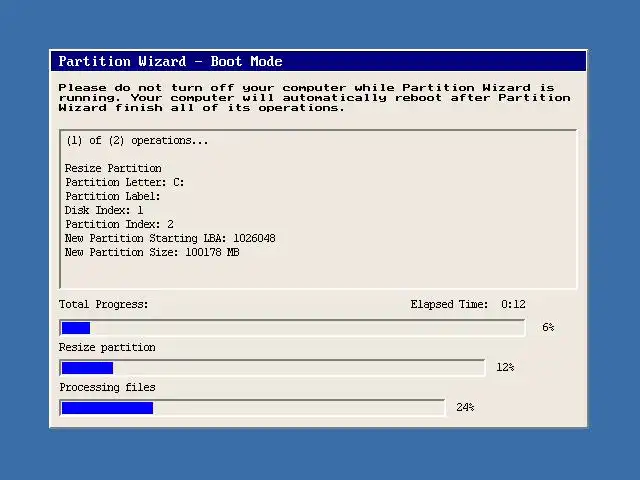Click the 24% processing files value
The image size is (640, 480).
pyautogui.click(x=465, y=407)
